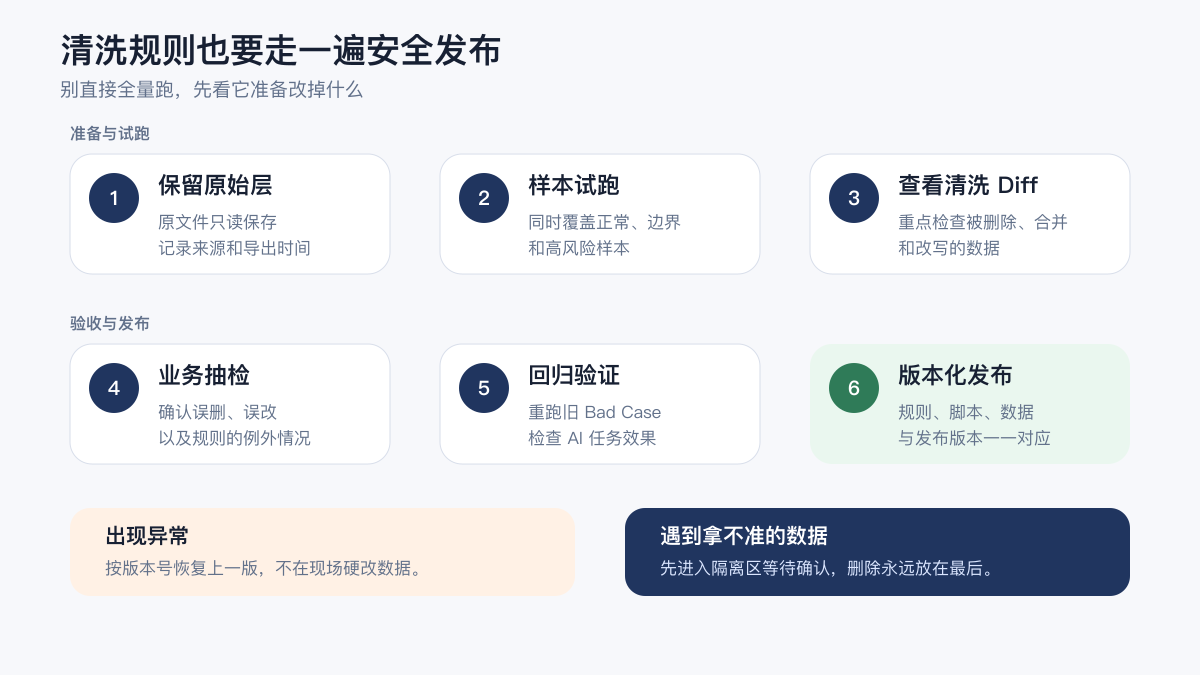Click the number 4 circle icon
The height and width of the screenshot is (675, 1200).
coord(114,388)
